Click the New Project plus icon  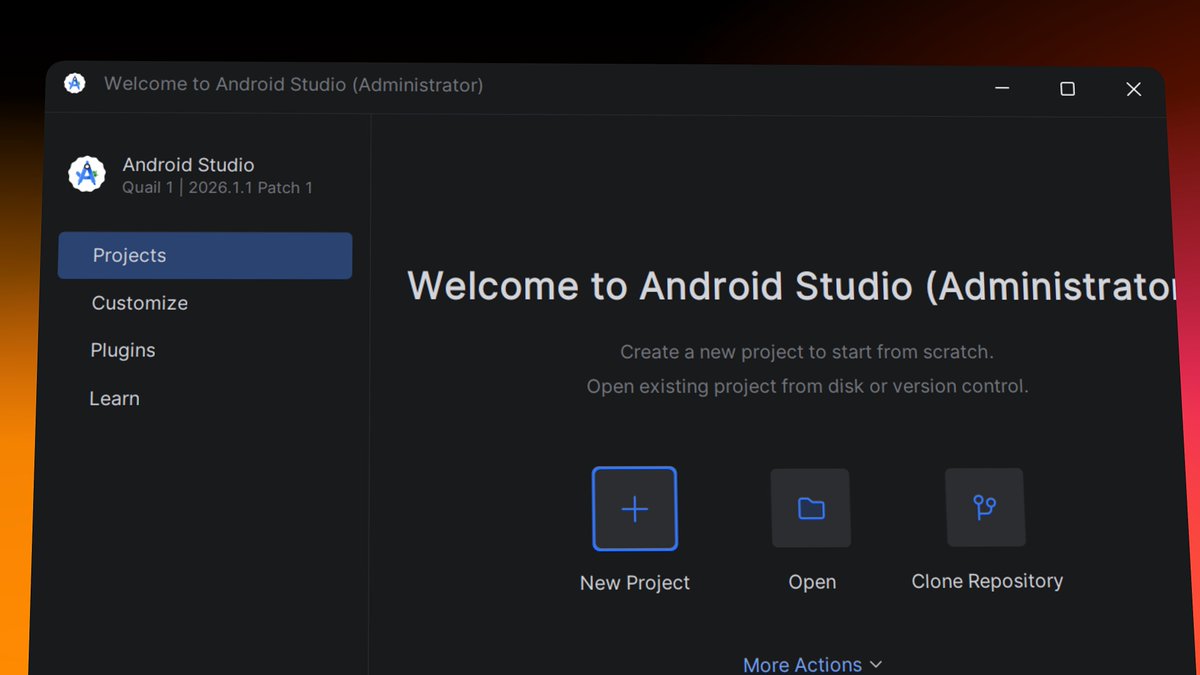(x=635, y=508)
